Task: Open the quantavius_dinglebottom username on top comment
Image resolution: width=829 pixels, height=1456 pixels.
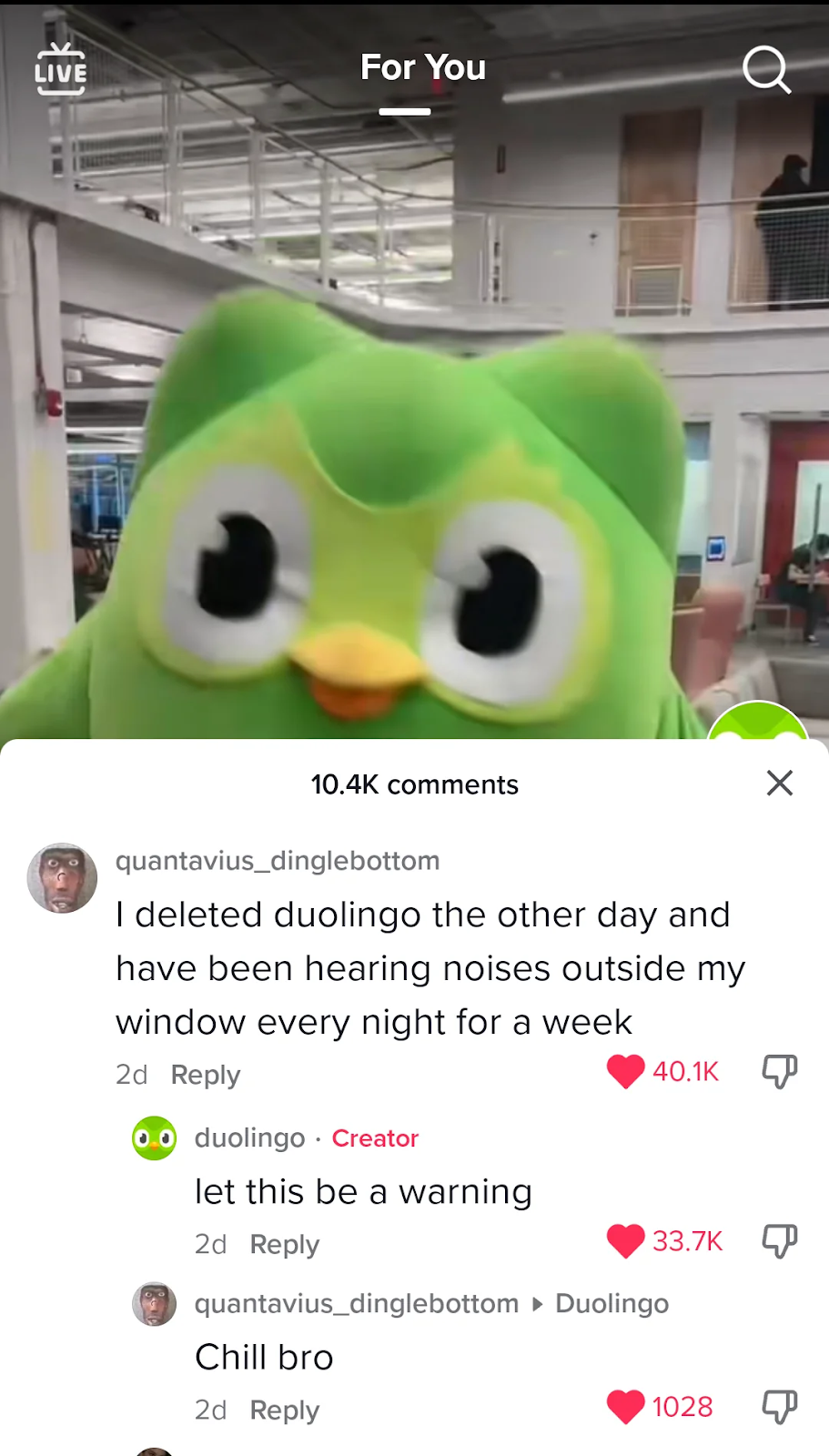Action: tap(278, 861)
